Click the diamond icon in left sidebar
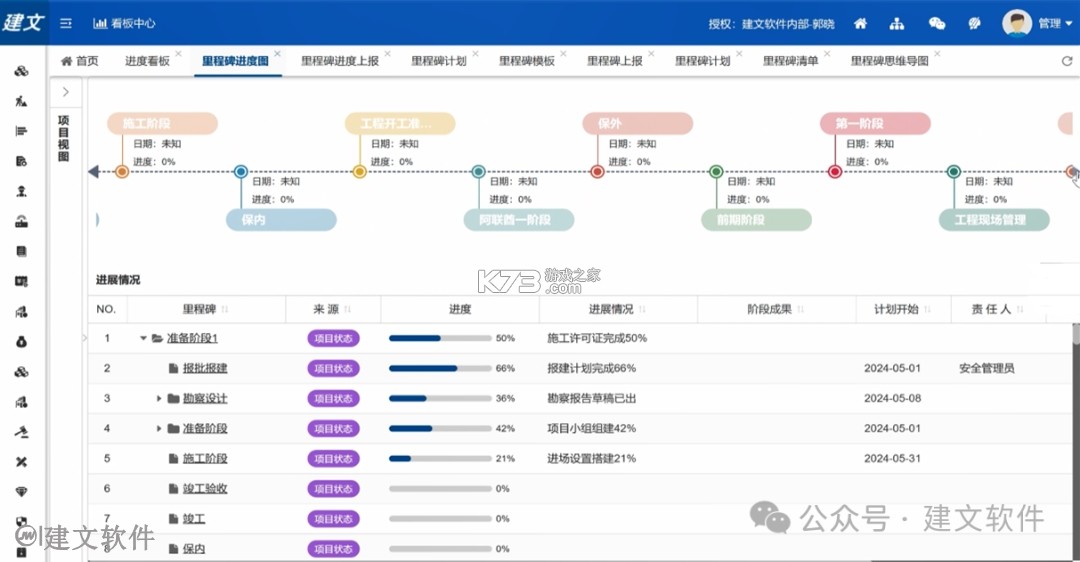This screenshot has width=1080, height=562. 21,492
